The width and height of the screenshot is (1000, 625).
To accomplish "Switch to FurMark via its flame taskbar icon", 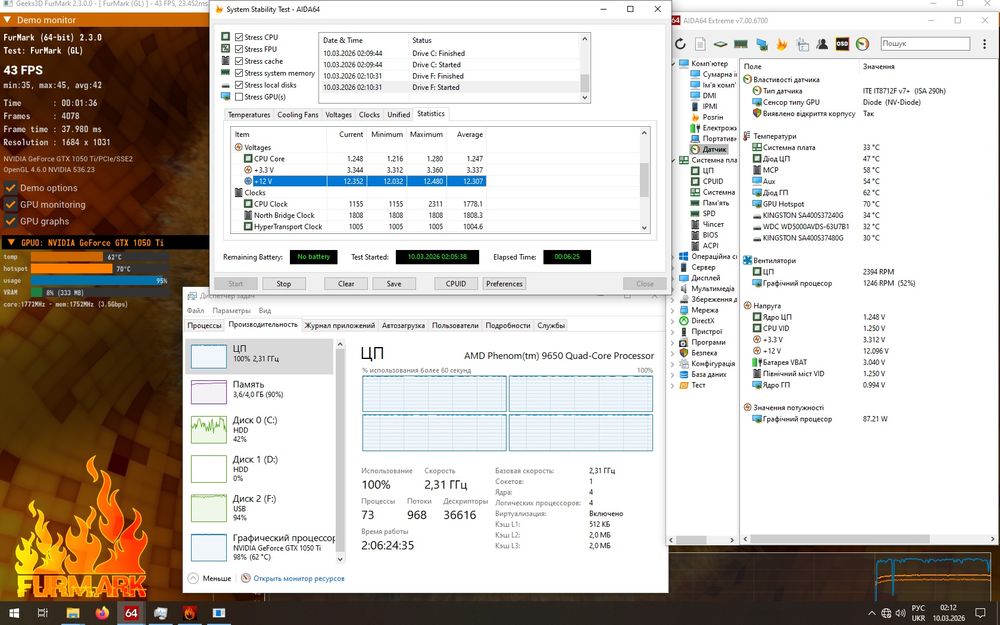I will point(189,613).
